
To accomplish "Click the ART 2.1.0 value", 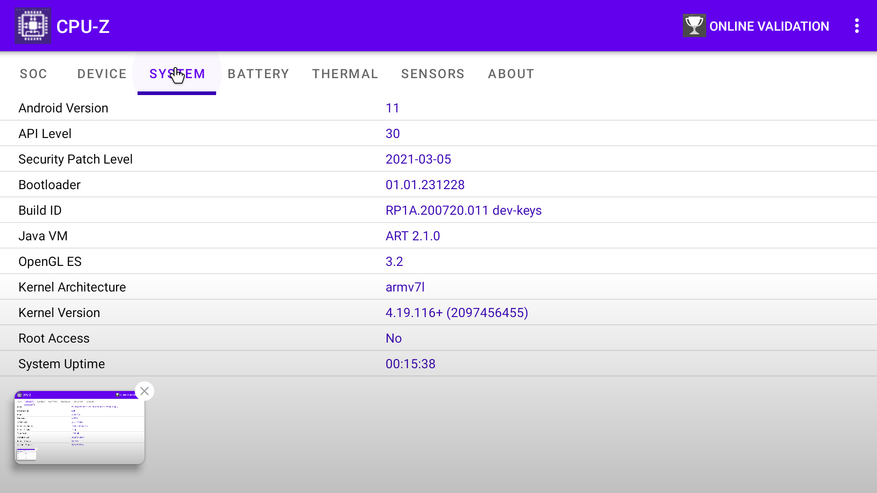I will tap(413, 236).
